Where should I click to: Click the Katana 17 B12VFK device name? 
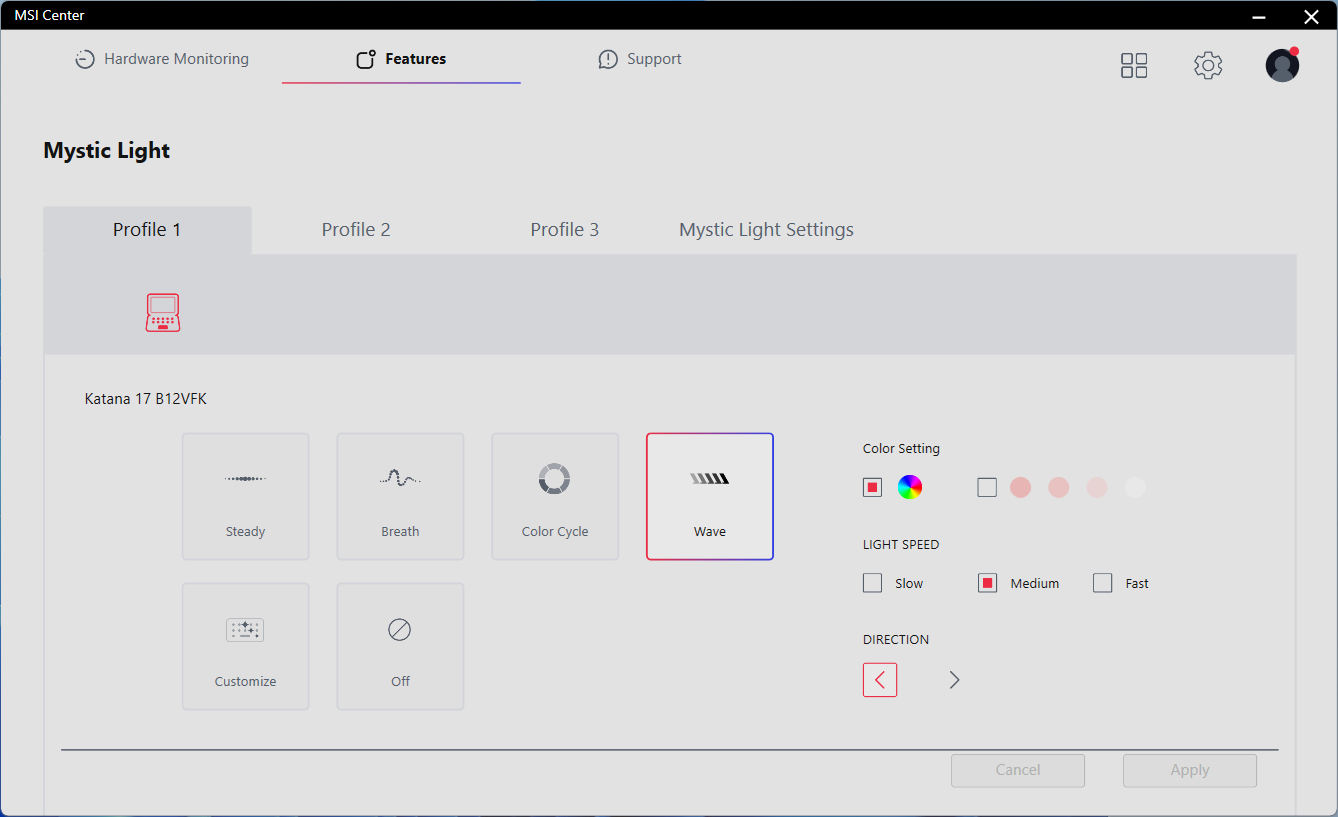[146, 399]
